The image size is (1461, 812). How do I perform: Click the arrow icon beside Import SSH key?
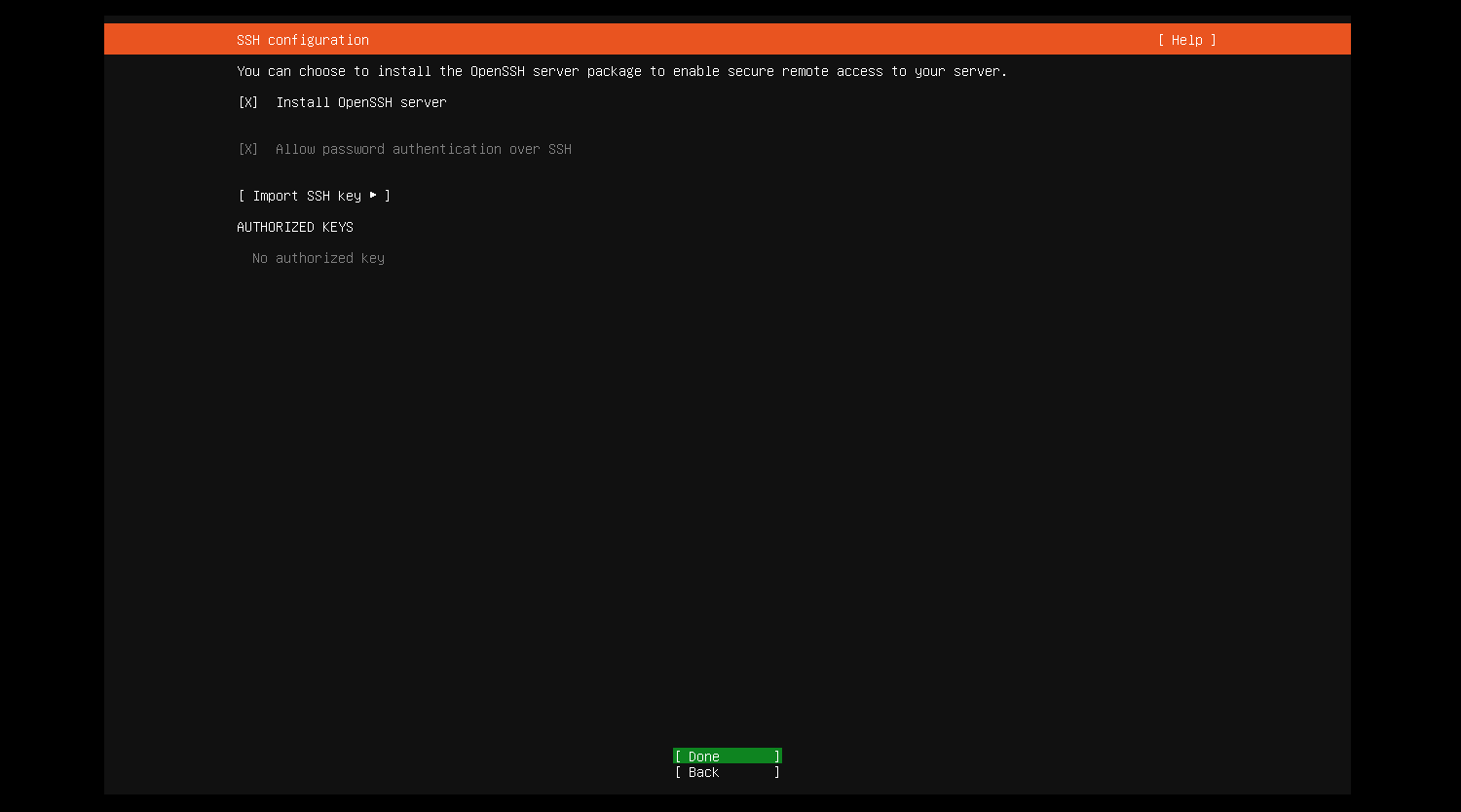[x=373, y=196]
